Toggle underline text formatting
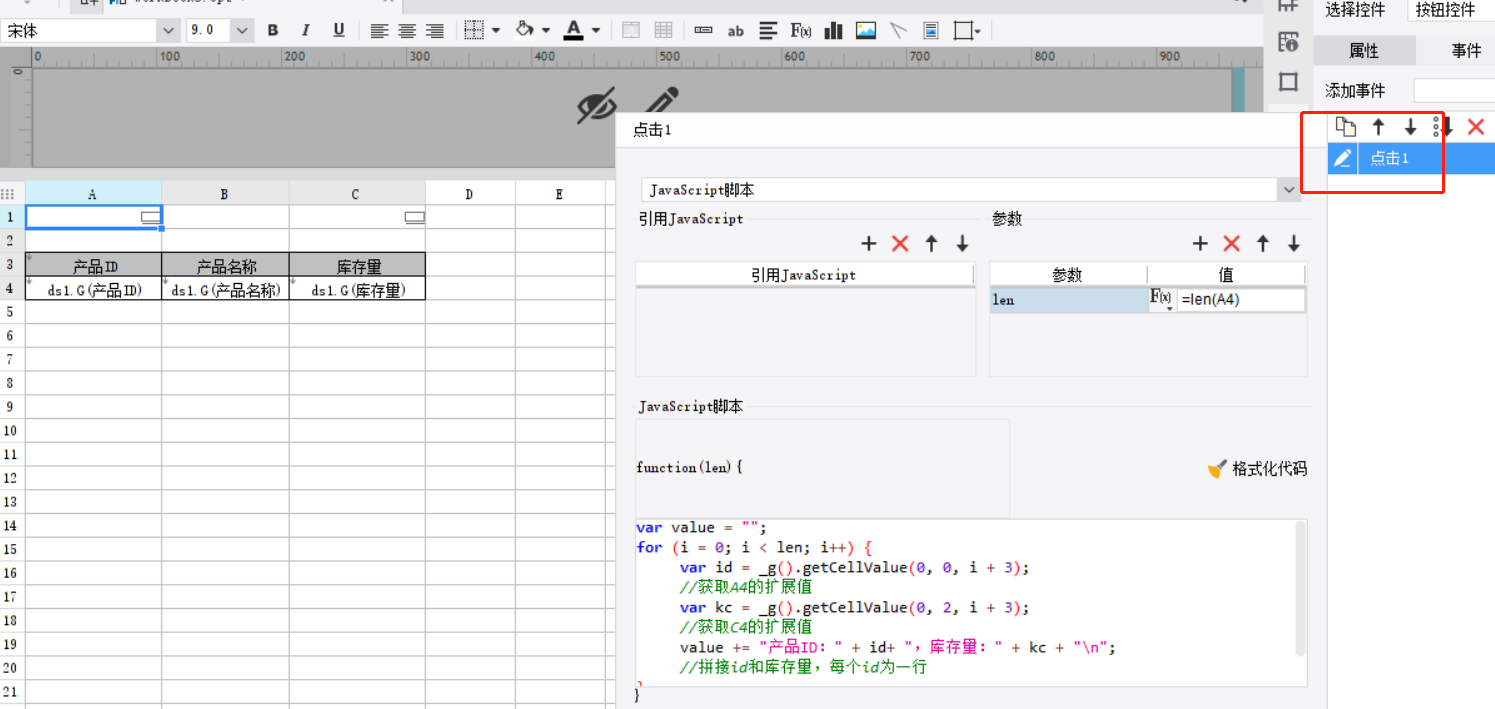 [x=339, y=31]
